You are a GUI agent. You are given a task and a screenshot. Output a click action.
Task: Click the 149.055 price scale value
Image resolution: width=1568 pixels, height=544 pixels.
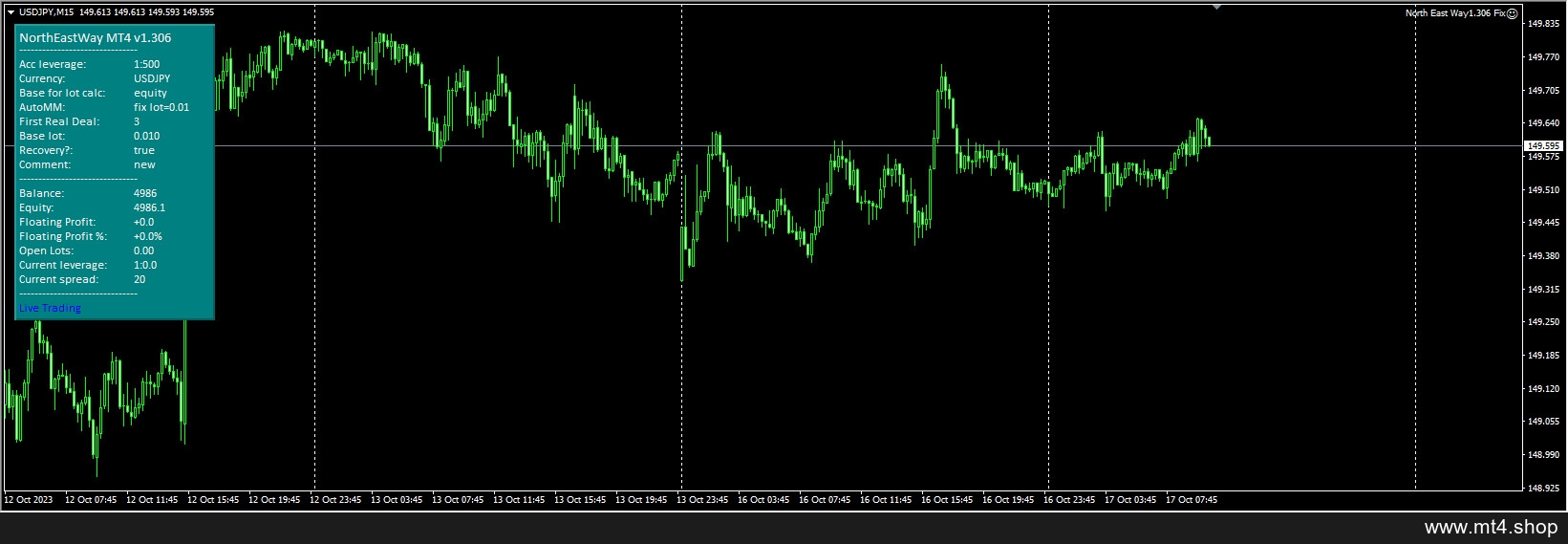[1543, 422]
